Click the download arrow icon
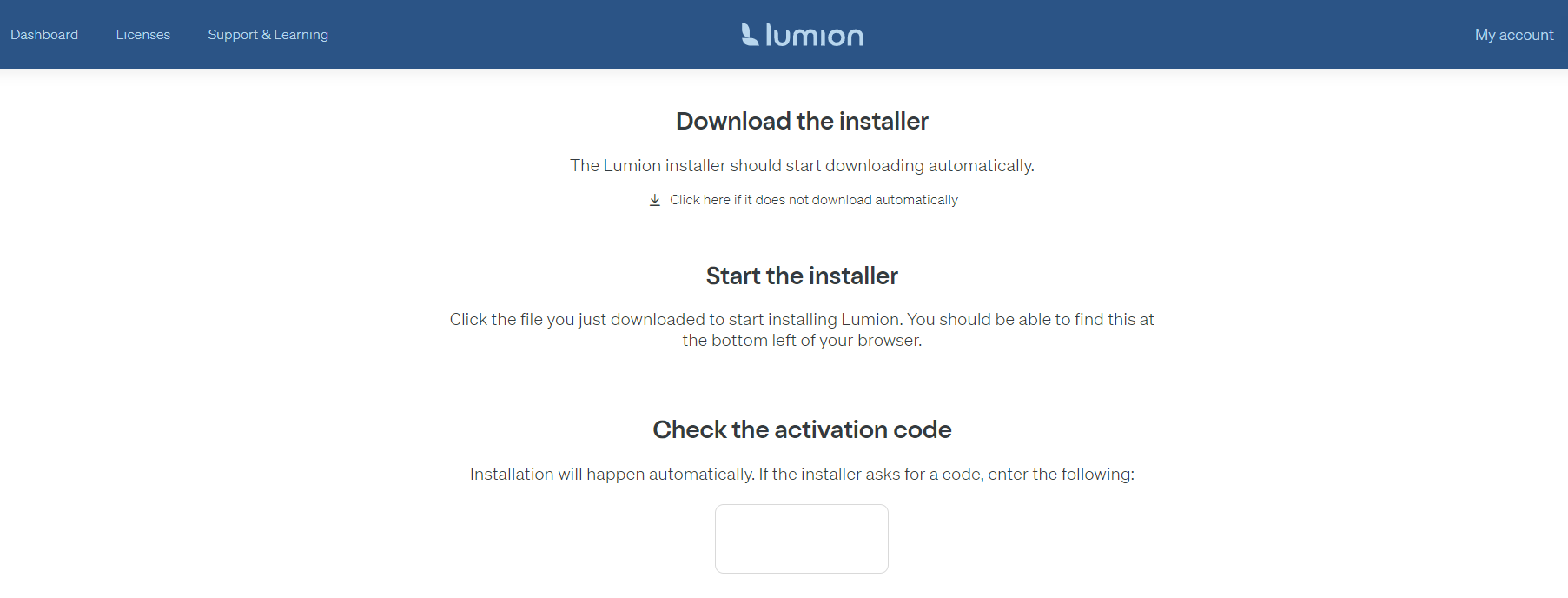This screenshot has width=1568, height=598. coord(655,200)
